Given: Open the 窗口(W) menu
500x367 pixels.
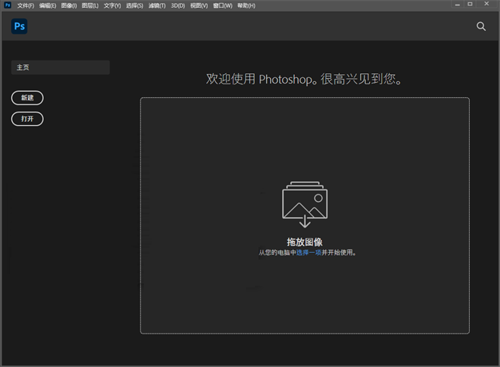Looking at the screenshot, I should (x=223, y=6).
